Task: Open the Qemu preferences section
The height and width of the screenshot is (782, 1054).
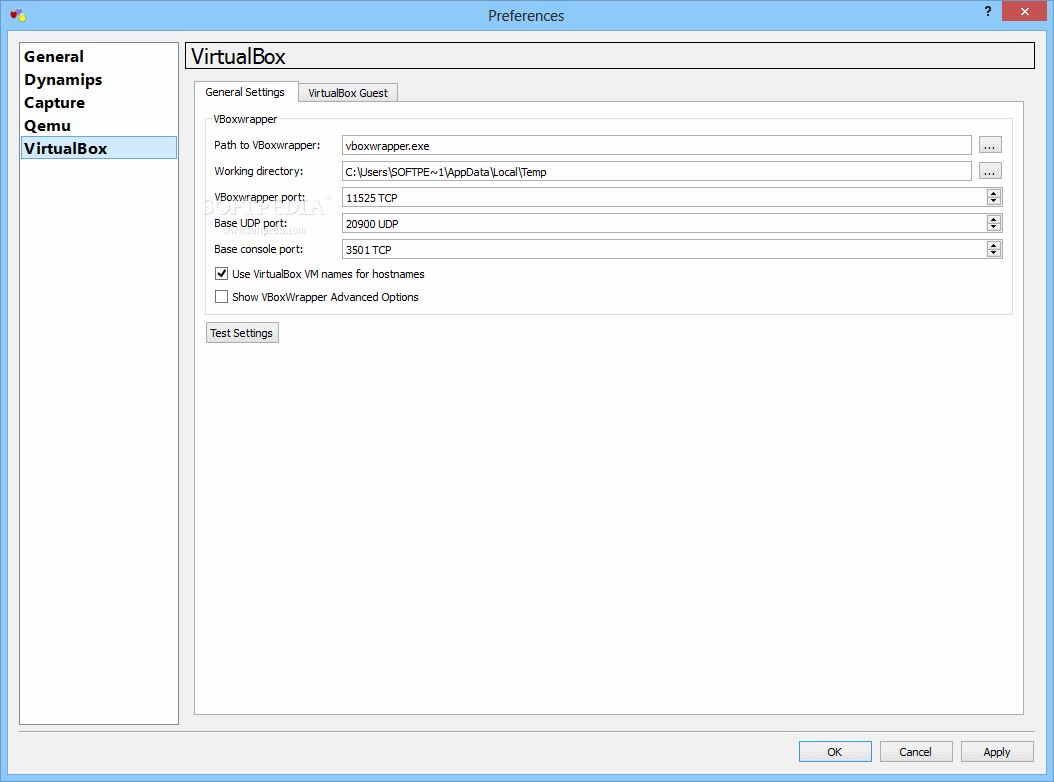Action: [x=99, y=125]
